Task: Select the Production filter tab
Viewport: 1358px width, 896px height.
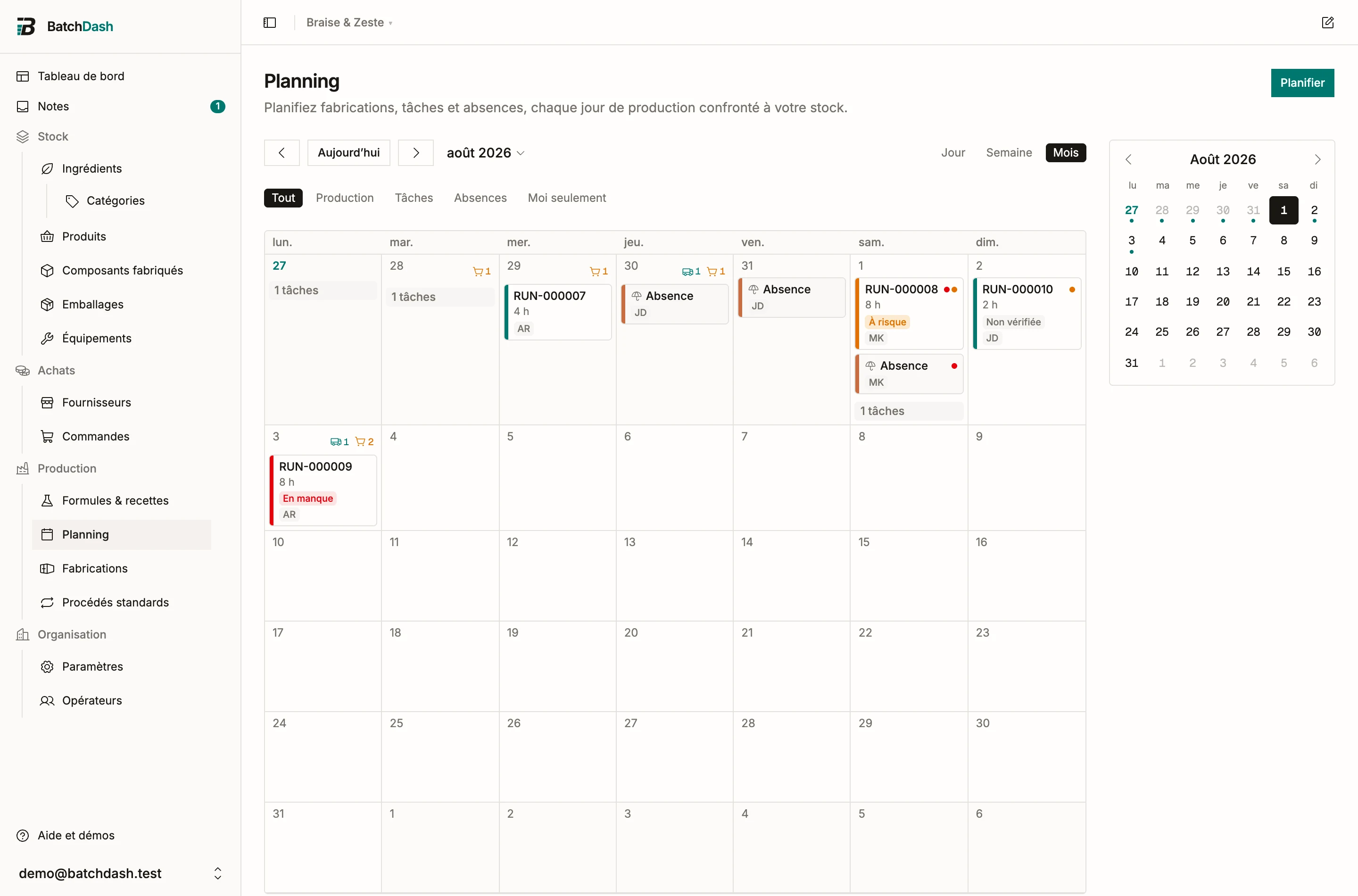Action: [345, 198]
